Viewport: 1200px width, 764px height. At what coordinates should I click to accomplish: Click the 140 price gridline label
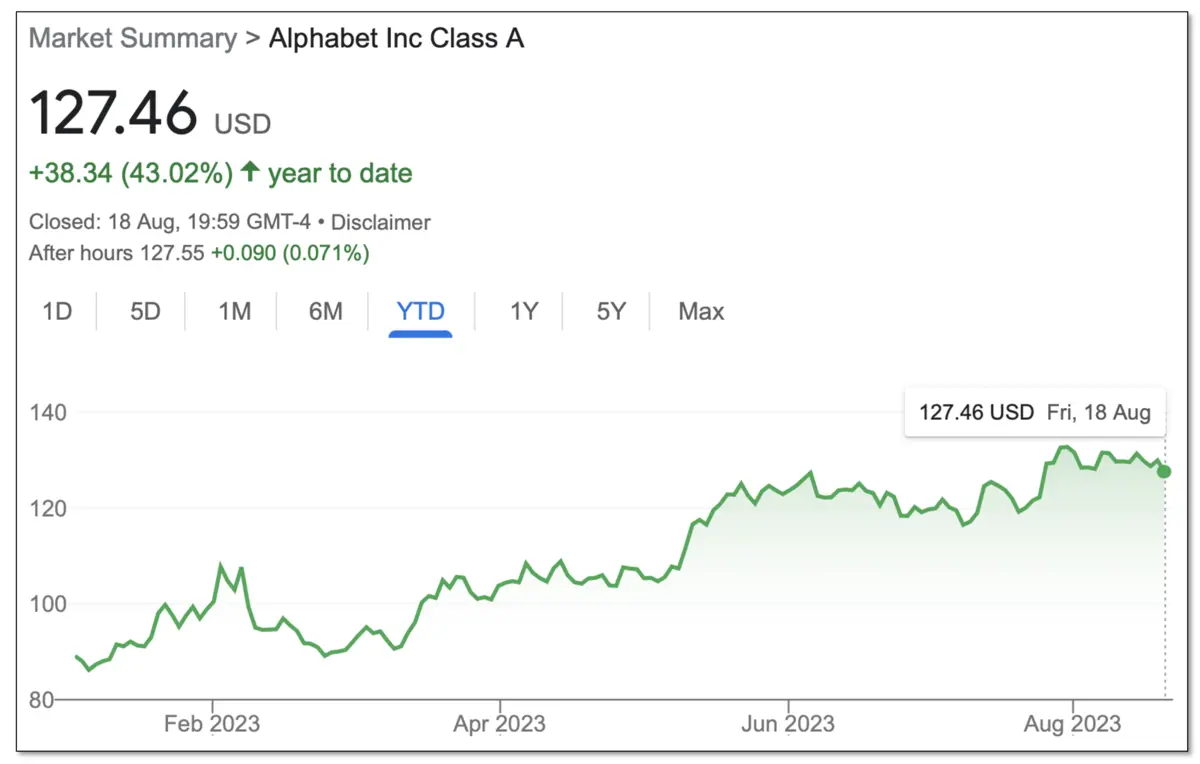[x=49, y=412]
